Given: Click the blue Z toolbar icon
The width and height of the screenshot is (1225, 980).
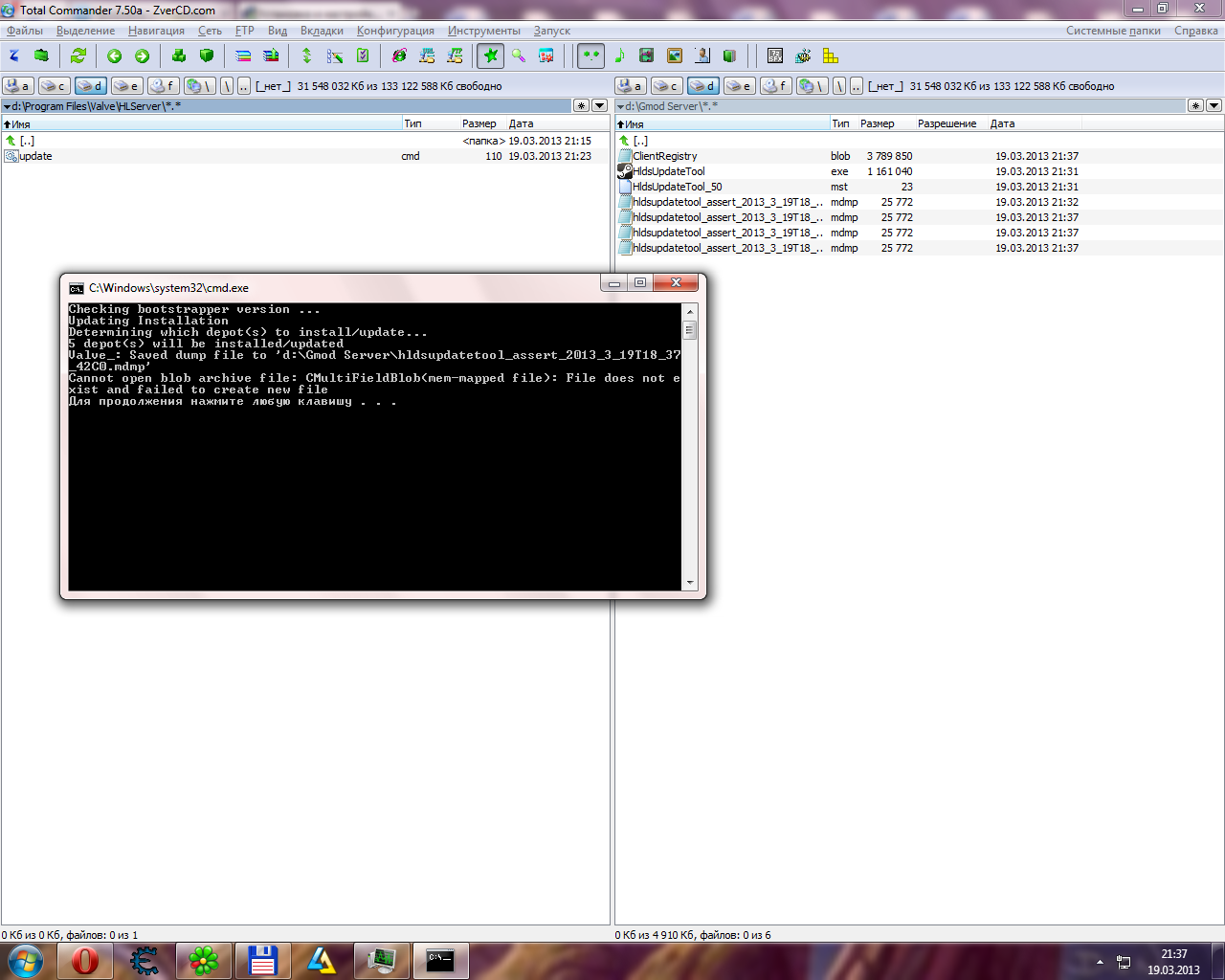Looking at the screenshot, I should [x=14, y=56].
